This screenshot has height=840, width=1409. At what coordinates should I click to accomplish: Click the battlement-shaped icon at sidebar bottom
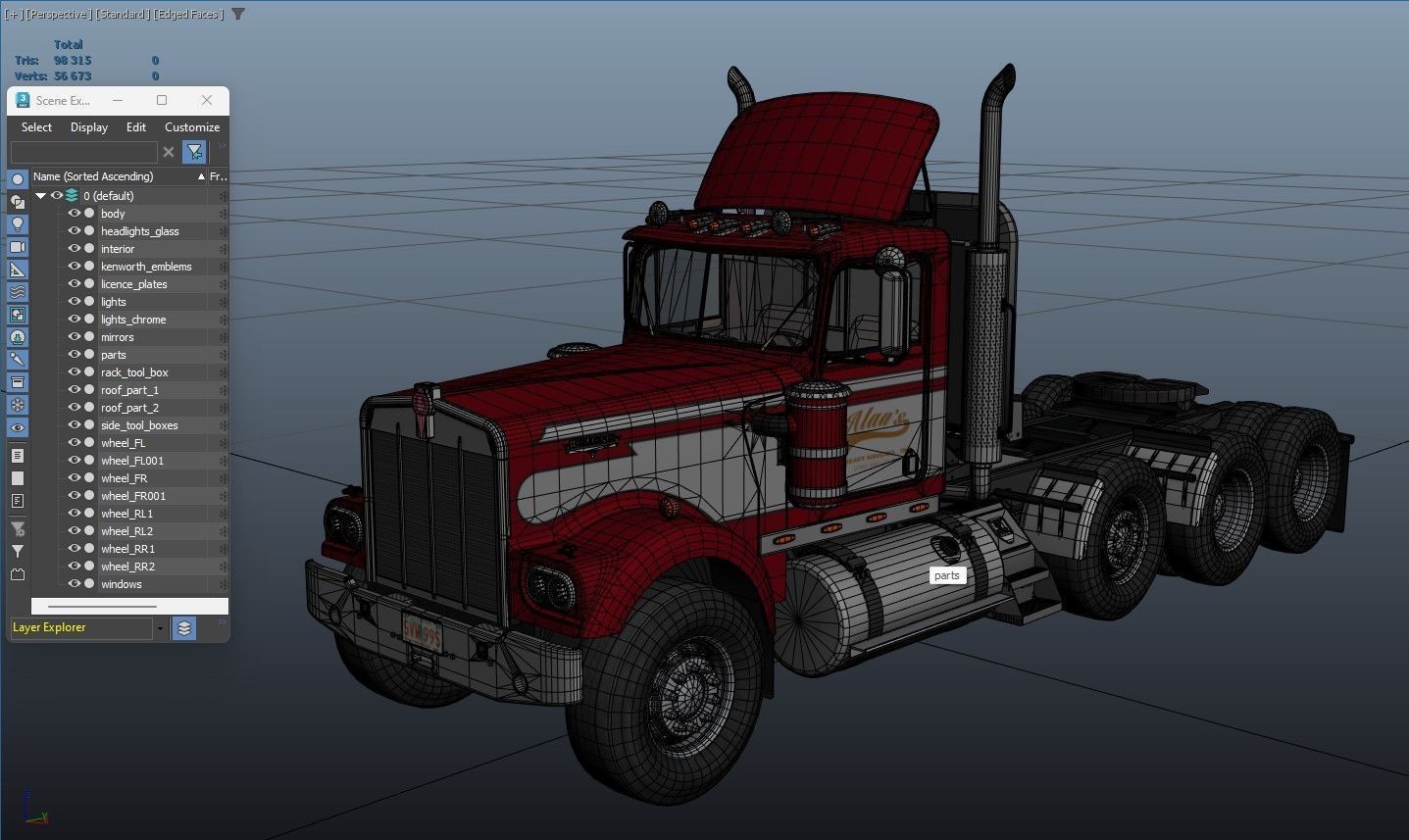coord(18,574)
